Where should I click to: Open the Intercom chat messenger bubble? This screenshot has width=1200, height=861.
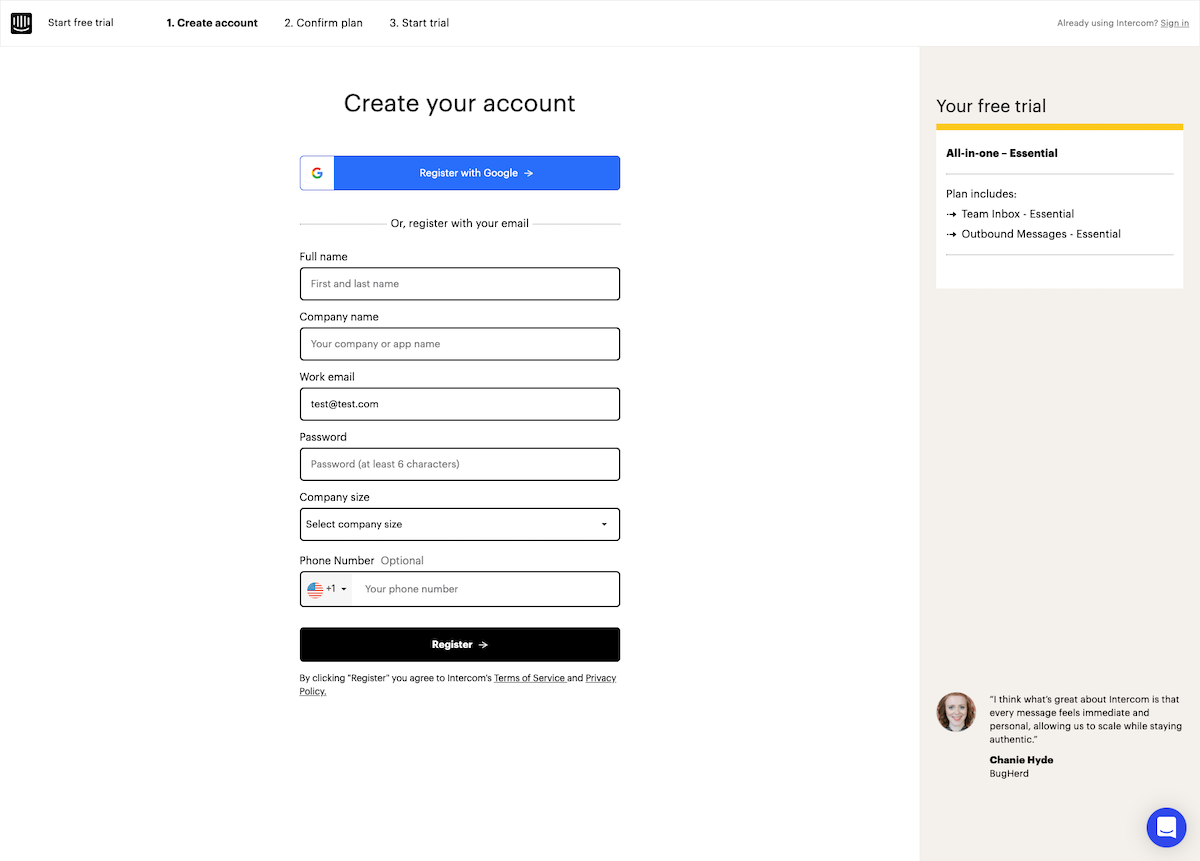[1165, 827]
